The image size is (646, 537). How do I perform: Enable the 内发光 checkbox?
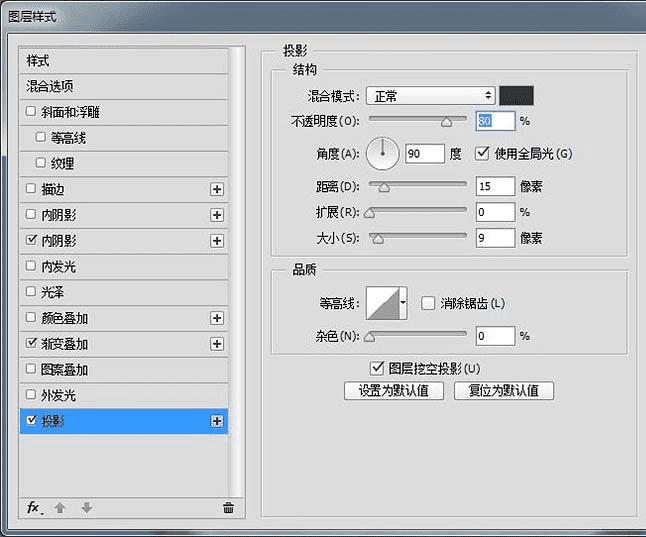tap(30, 265)
